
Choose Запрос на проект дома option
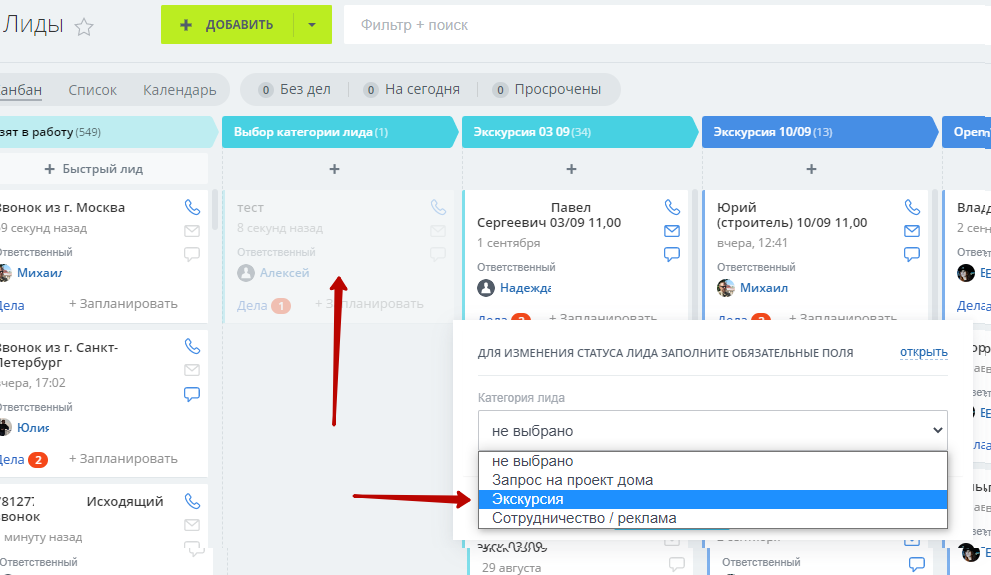pos(711,480)
